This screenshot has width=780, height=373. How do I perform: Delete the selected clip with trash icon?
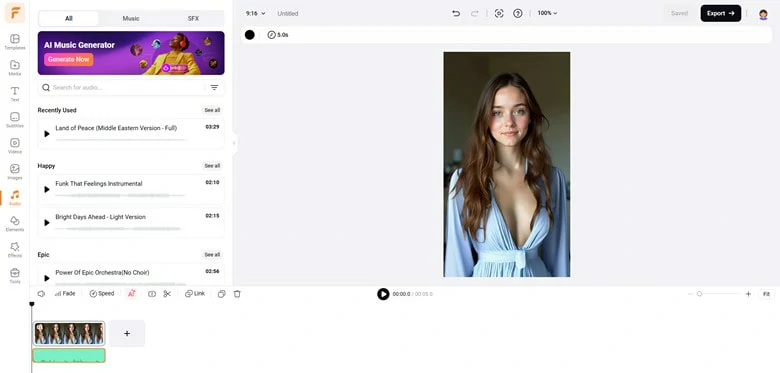click(x=237, y=294)
